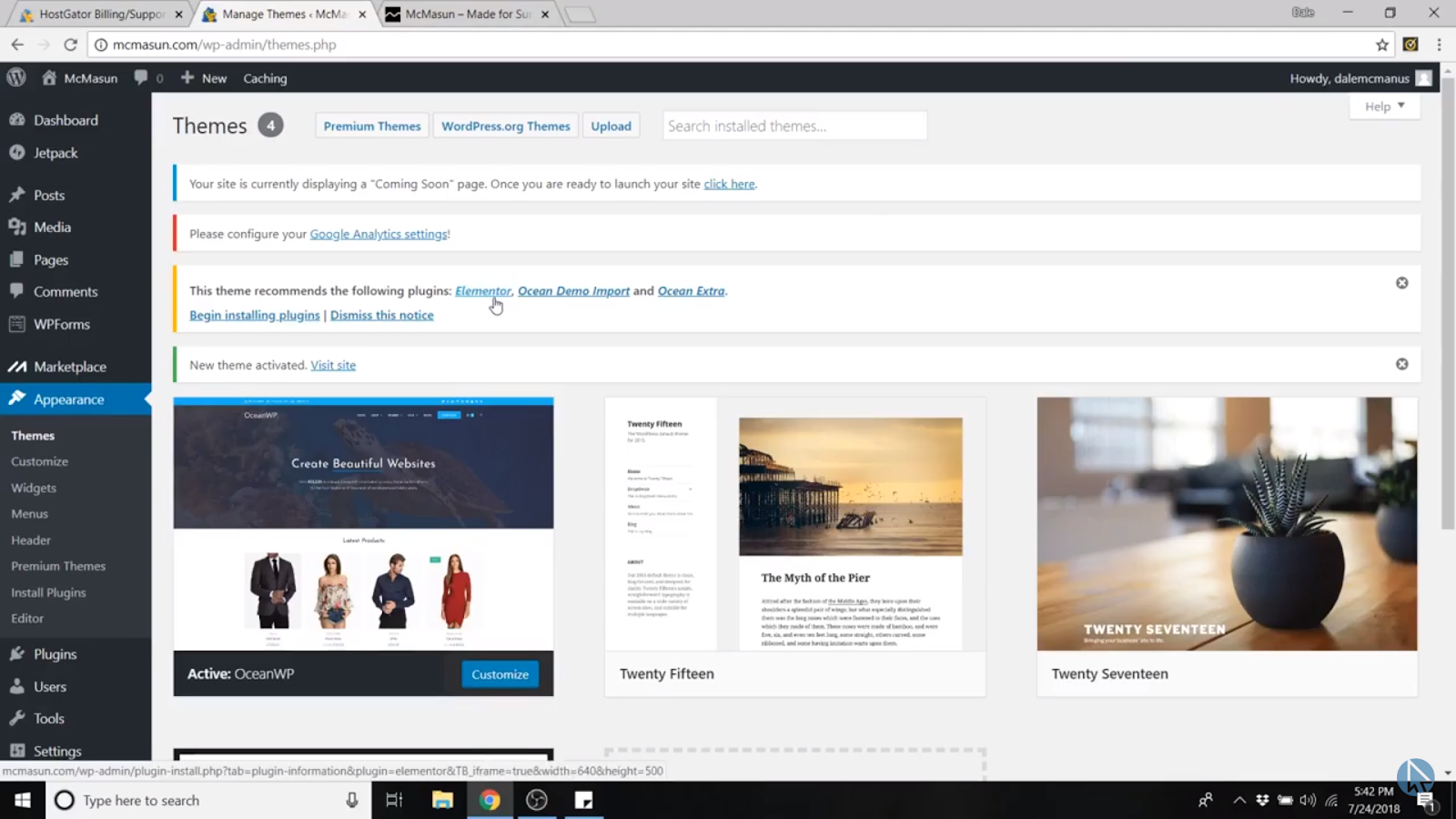Click the Media library icon

tap(17, 227)
